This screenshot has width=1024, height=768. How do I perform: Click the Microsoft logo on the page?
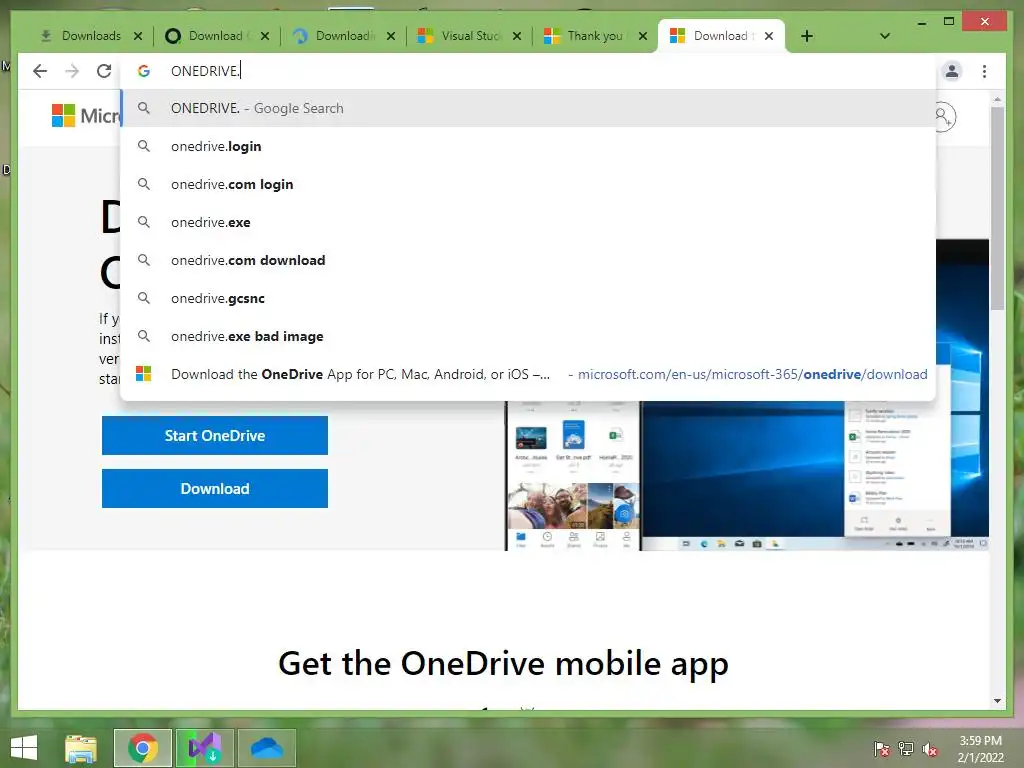pyautogui.click(x=85, y=116)
